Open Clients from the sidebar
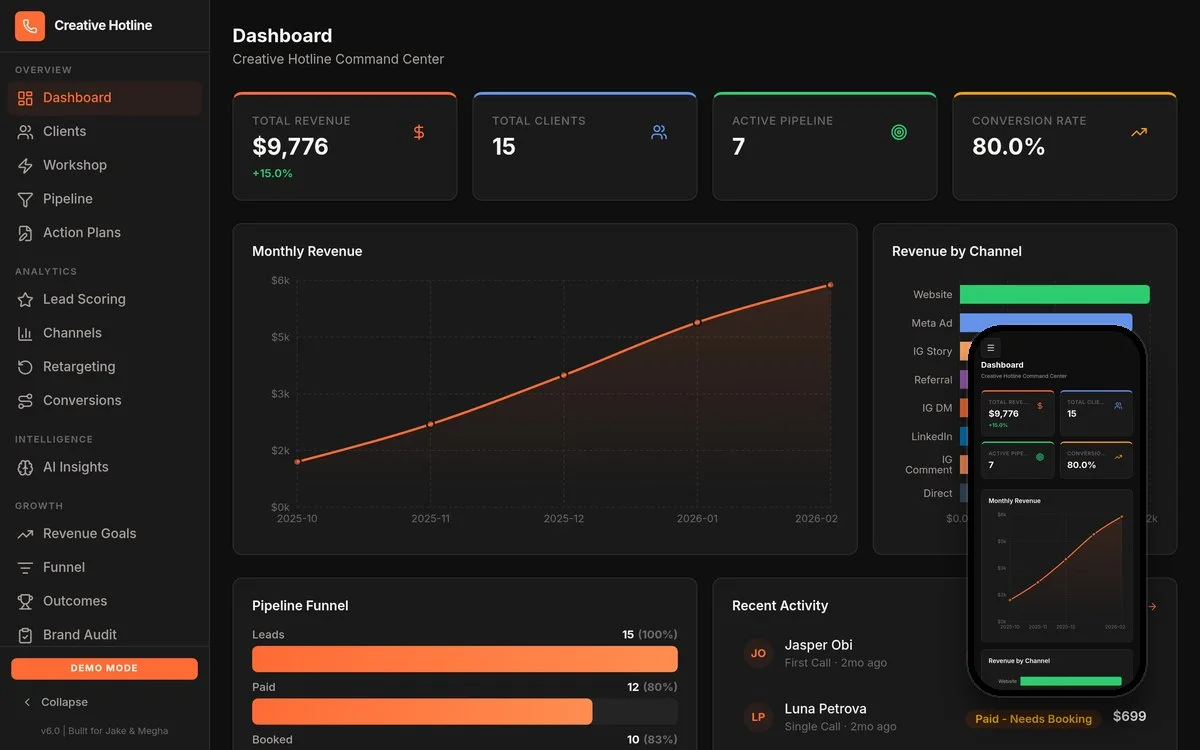 105,132
